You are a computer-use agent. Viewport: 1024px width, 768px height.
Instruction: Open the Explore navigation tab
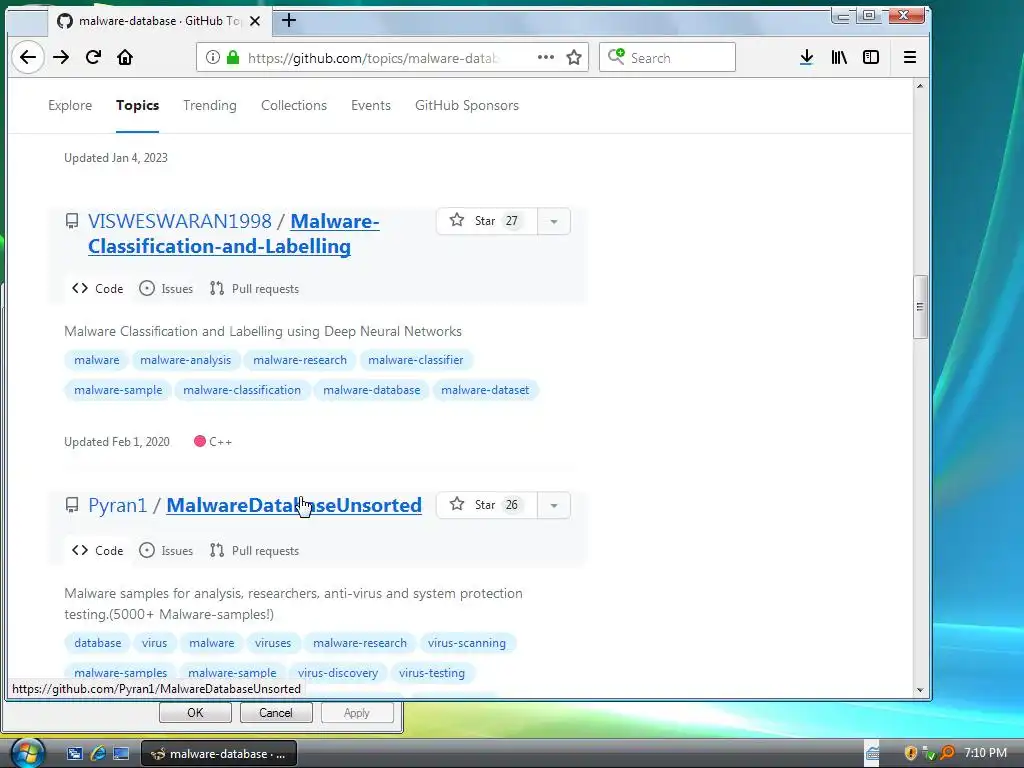pyautogui.click(x=70, y=105)
